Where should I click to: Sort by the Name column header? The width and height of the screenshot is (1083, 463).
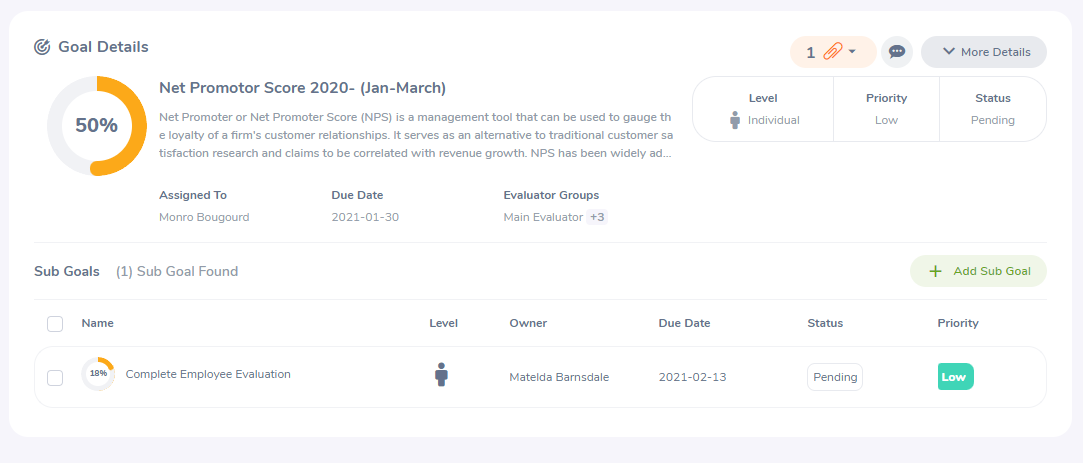(x=98, y=323)
